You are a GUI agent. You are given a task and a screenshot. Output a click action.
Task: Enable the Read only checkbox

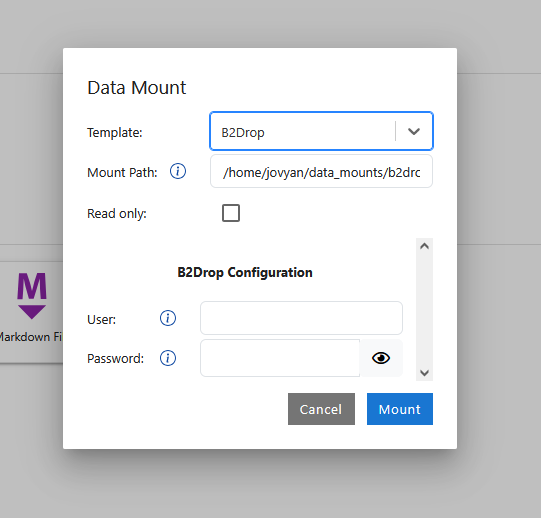[x=231, y=213]
